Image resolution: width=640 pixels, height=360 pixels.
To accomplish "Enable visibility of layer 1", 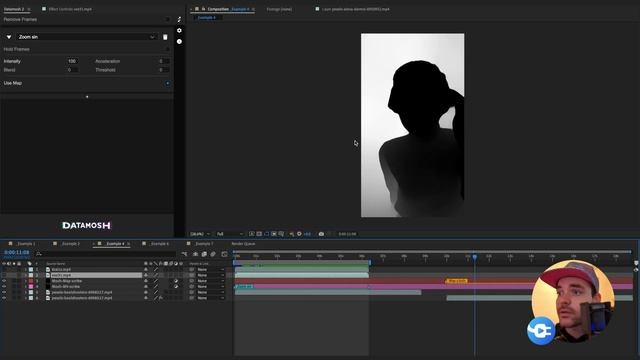I will 4,270.
